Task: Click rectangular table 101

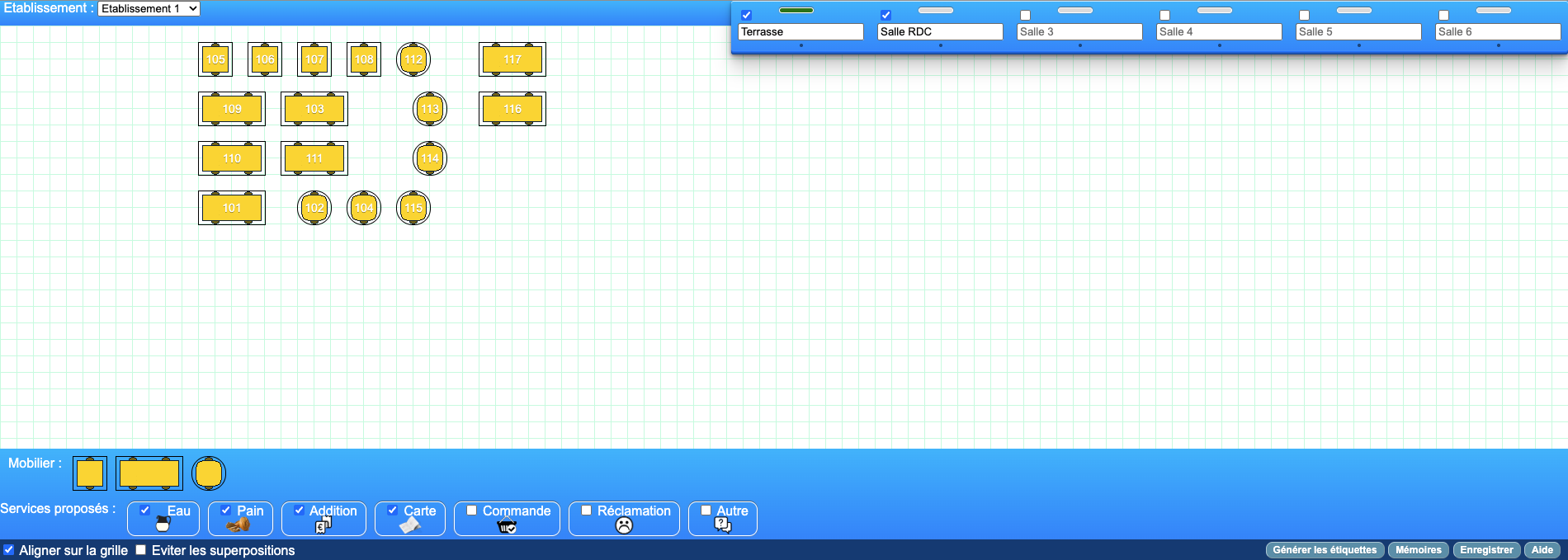Action: (232, 208)
